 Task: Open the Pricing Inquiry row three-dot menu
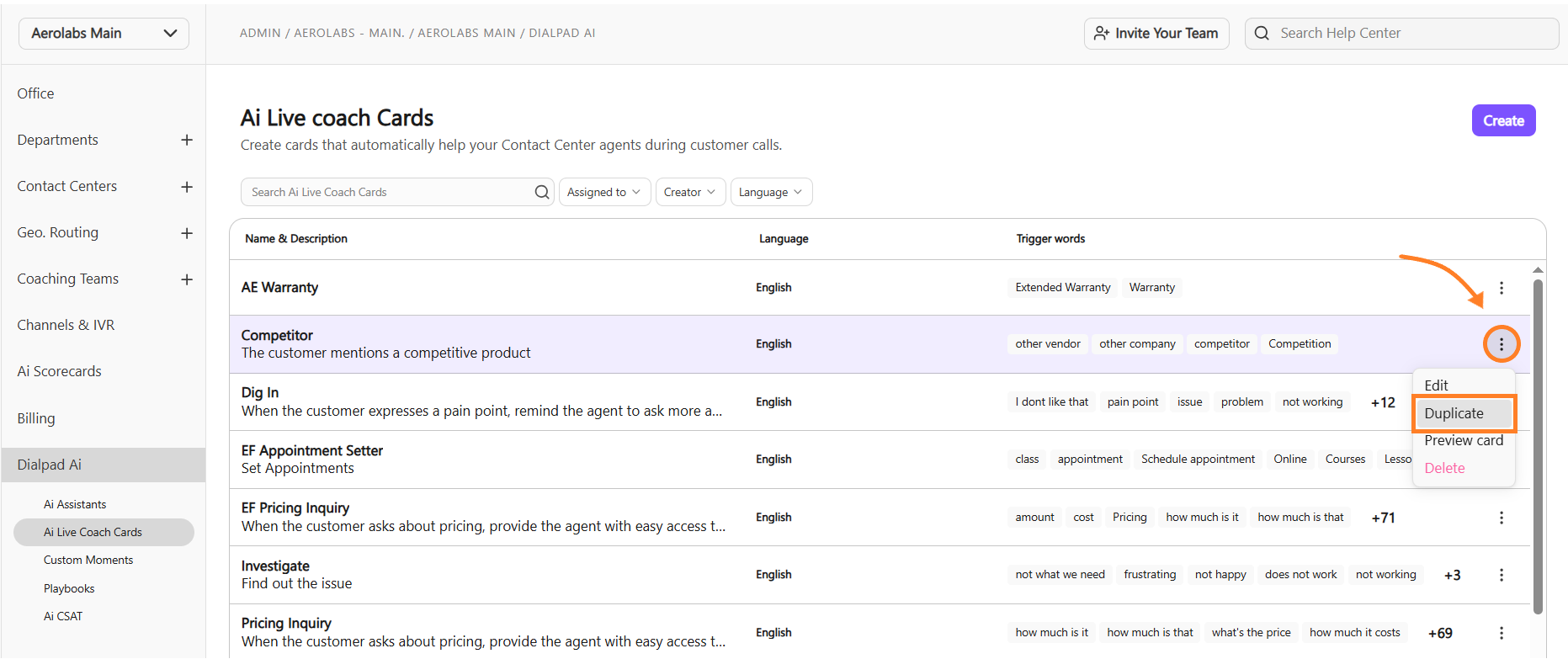click(1501, 633)
